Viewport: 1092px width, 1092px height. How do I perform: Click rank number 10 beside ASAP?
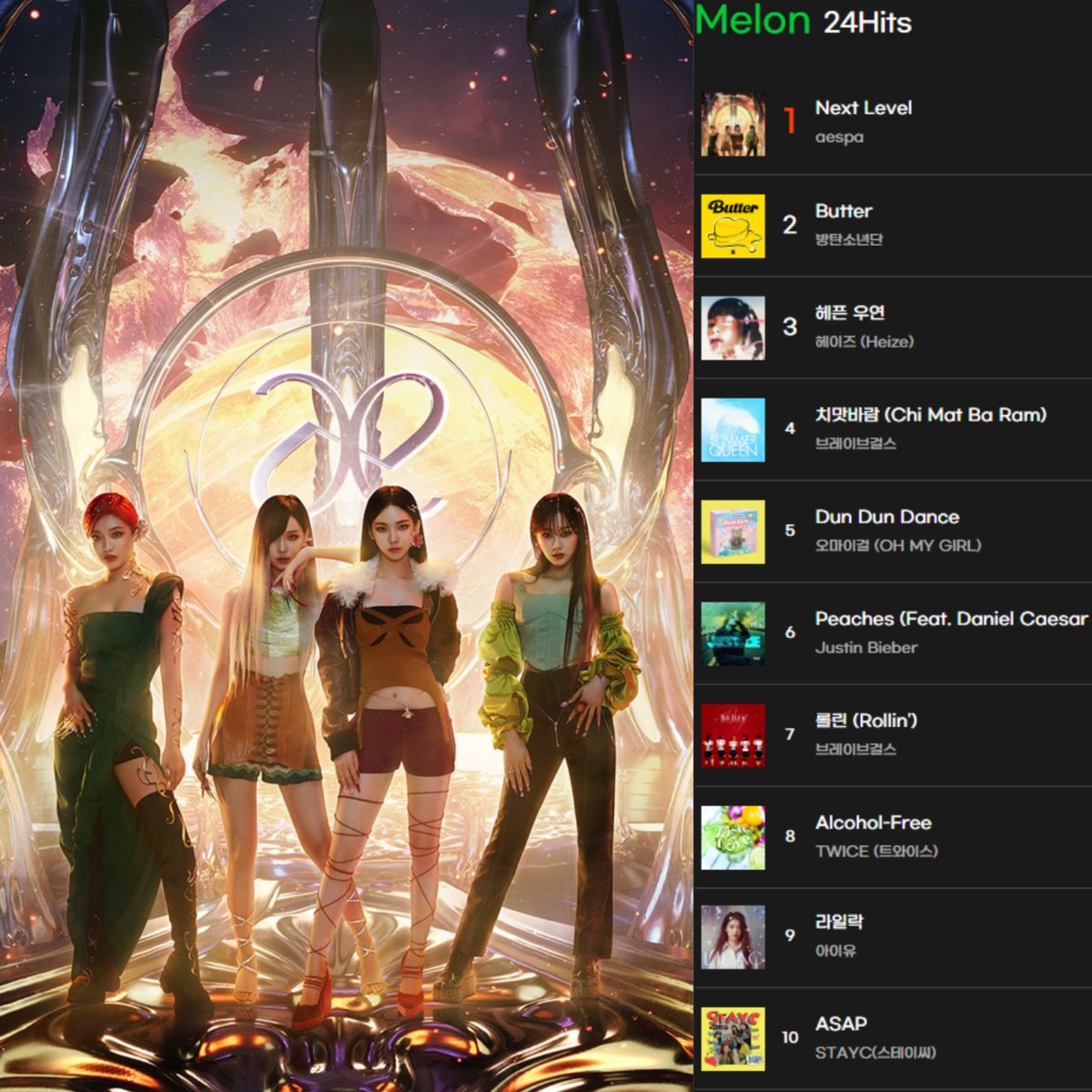790,1037
